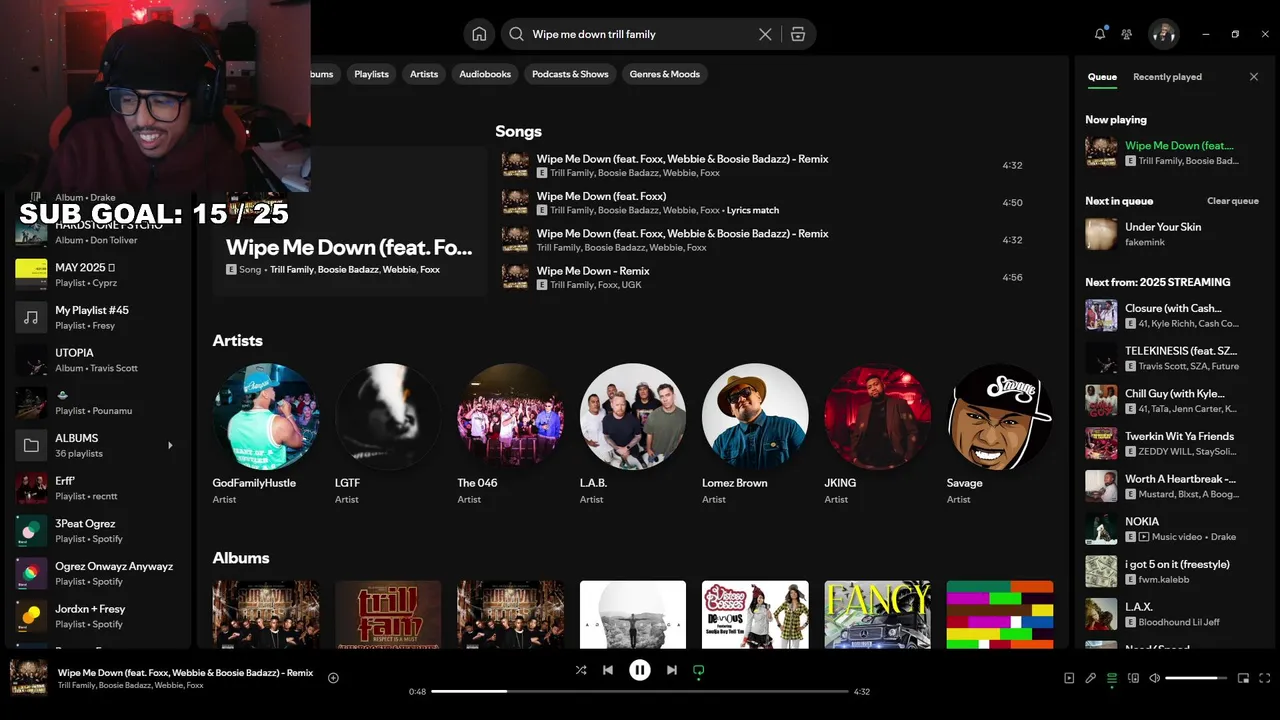Image resolution: width=1280 pixels, height=720 pixels.
Task: Open Friend Activity icon
Action: pyautogui.click(x=1127, y=34)
